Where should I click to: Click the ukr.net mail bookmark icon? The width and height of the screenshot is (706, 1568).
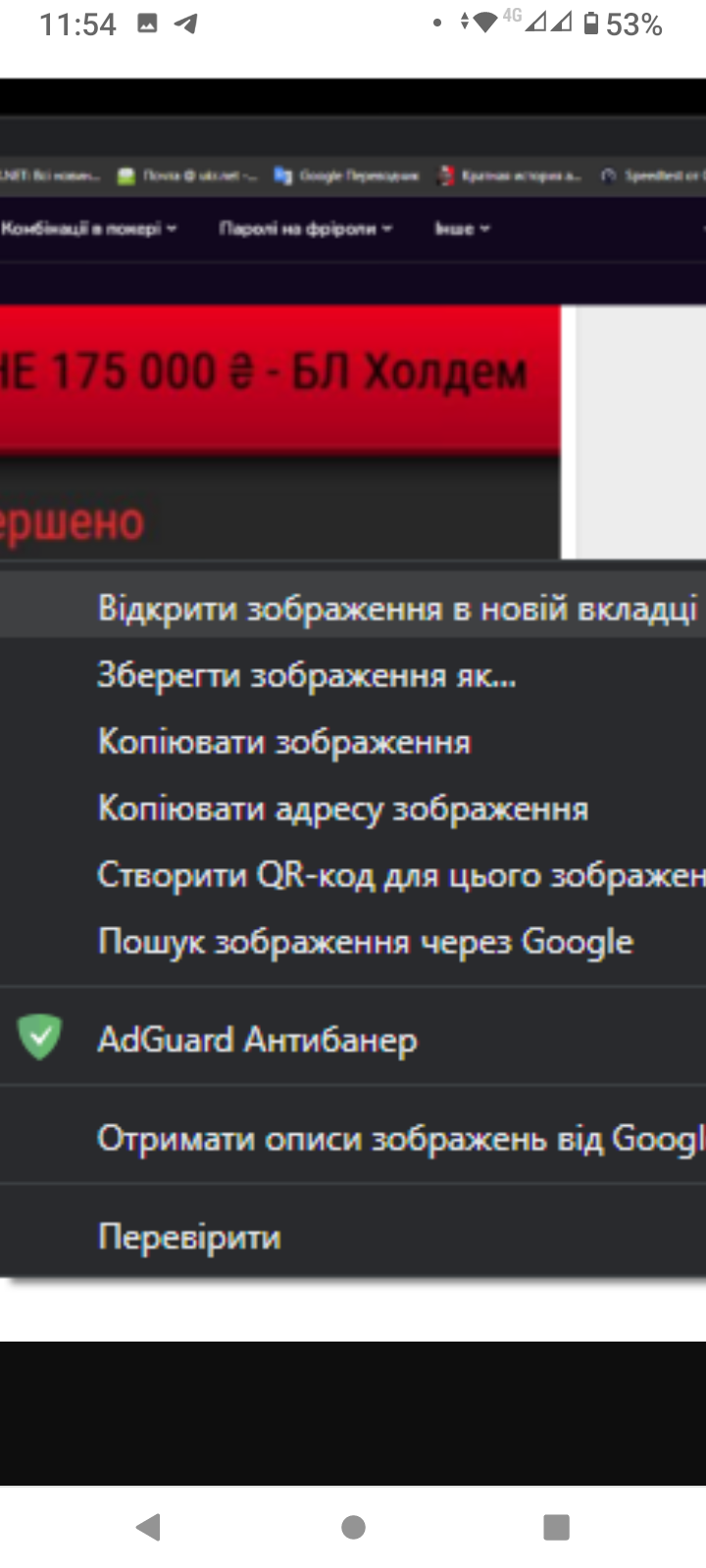point(126,176)
